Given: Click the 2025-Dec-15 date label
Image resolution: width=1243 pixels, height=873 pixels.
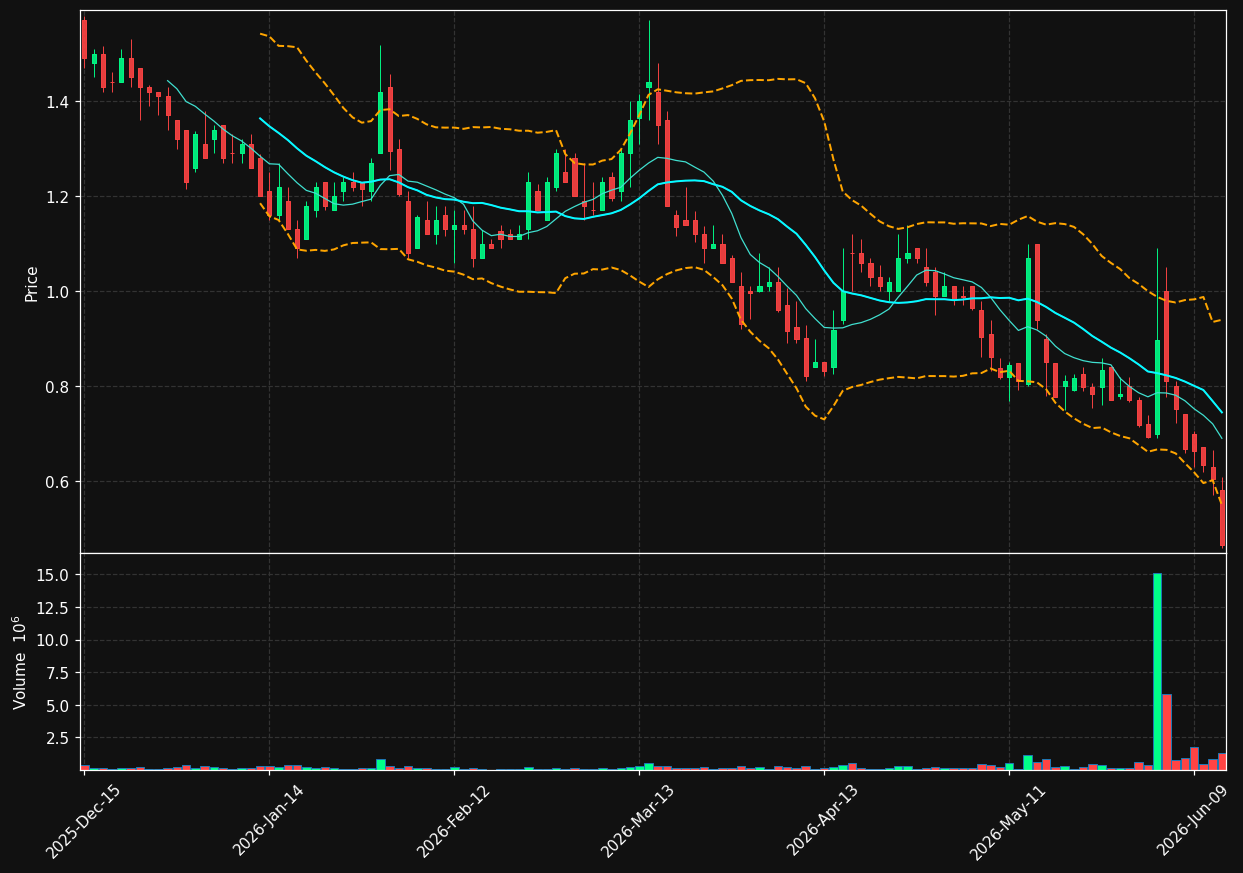Looking at the screenshot, I should (83, 821).
